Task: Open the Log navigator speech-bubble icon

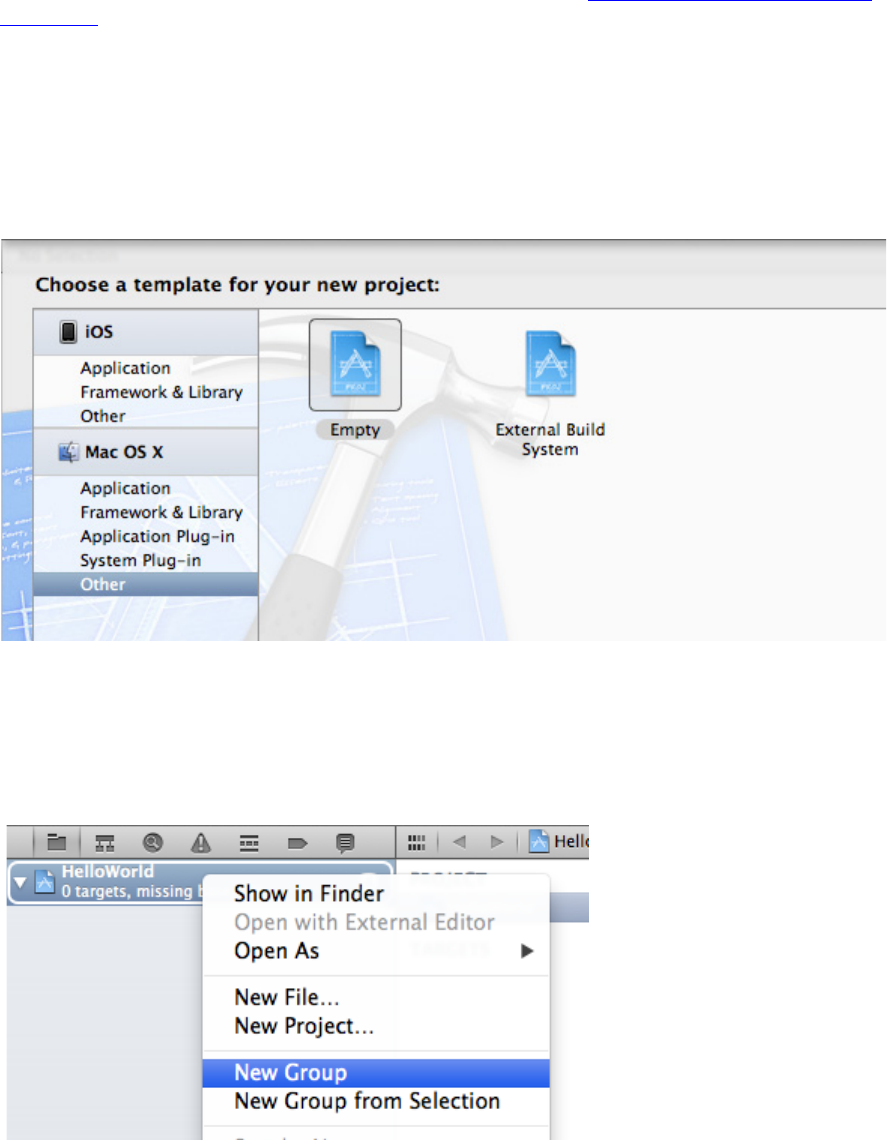Action: point(345,843)
